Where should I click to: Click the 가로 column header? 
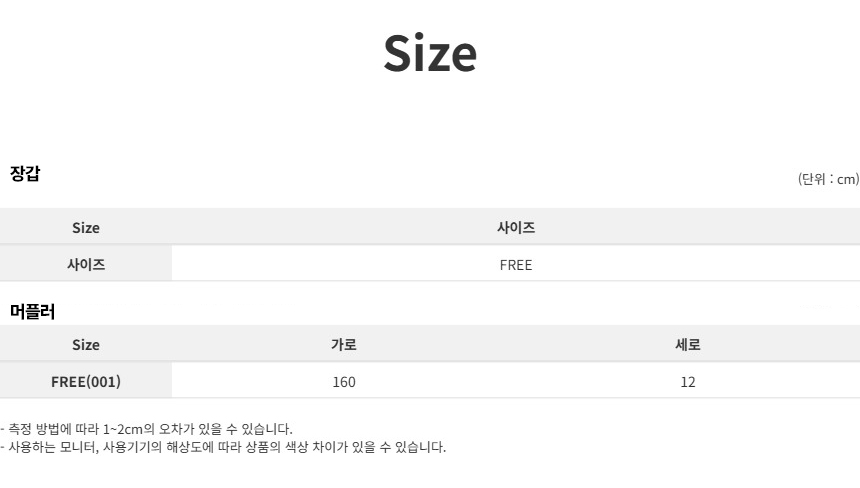point(344,344)
